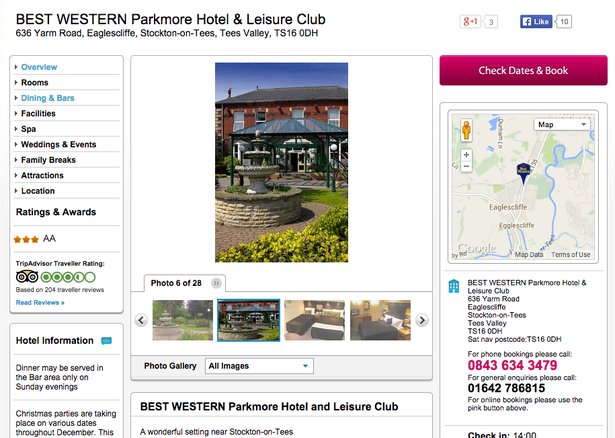The height and width of the screenshot is (438, 615).
Task: Click the Check Dates & Book button
Action: click(x=523, y=70)
